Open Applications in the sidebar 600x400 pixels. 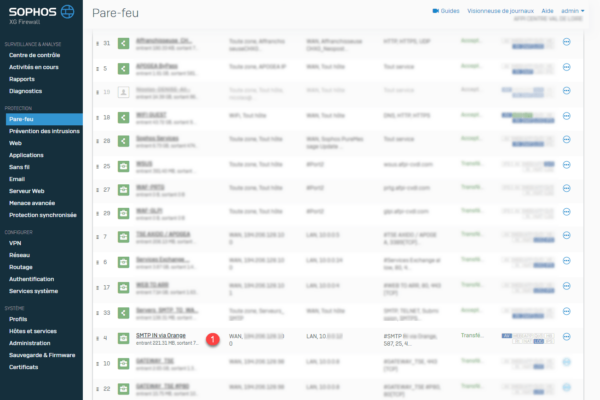click(26, 155)
